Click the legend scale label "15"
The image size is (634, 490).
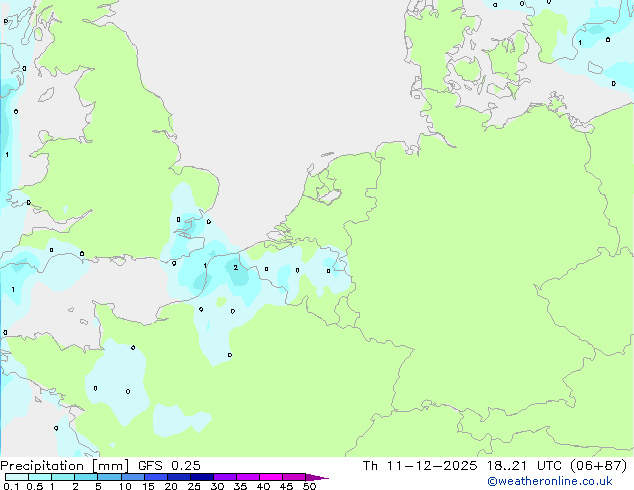(148, 486)
